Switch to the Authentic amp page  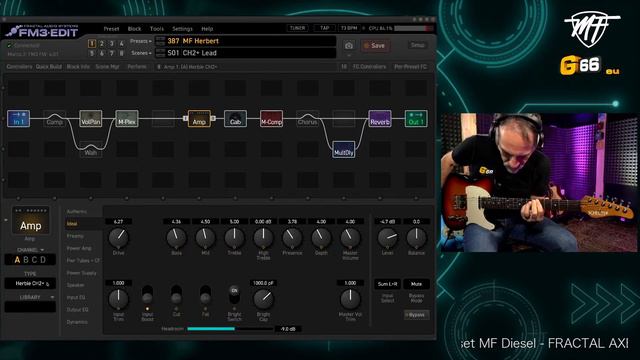tap(77, 211)
